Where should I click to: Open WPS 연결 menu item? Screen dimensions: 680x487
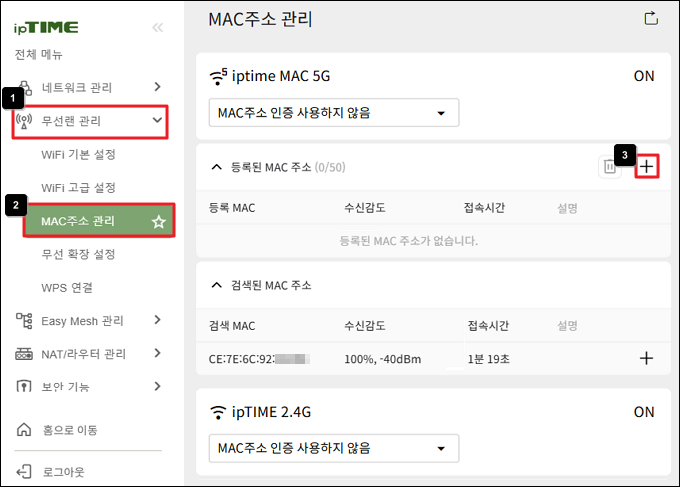pyautogui.click(x=67, y=288)
